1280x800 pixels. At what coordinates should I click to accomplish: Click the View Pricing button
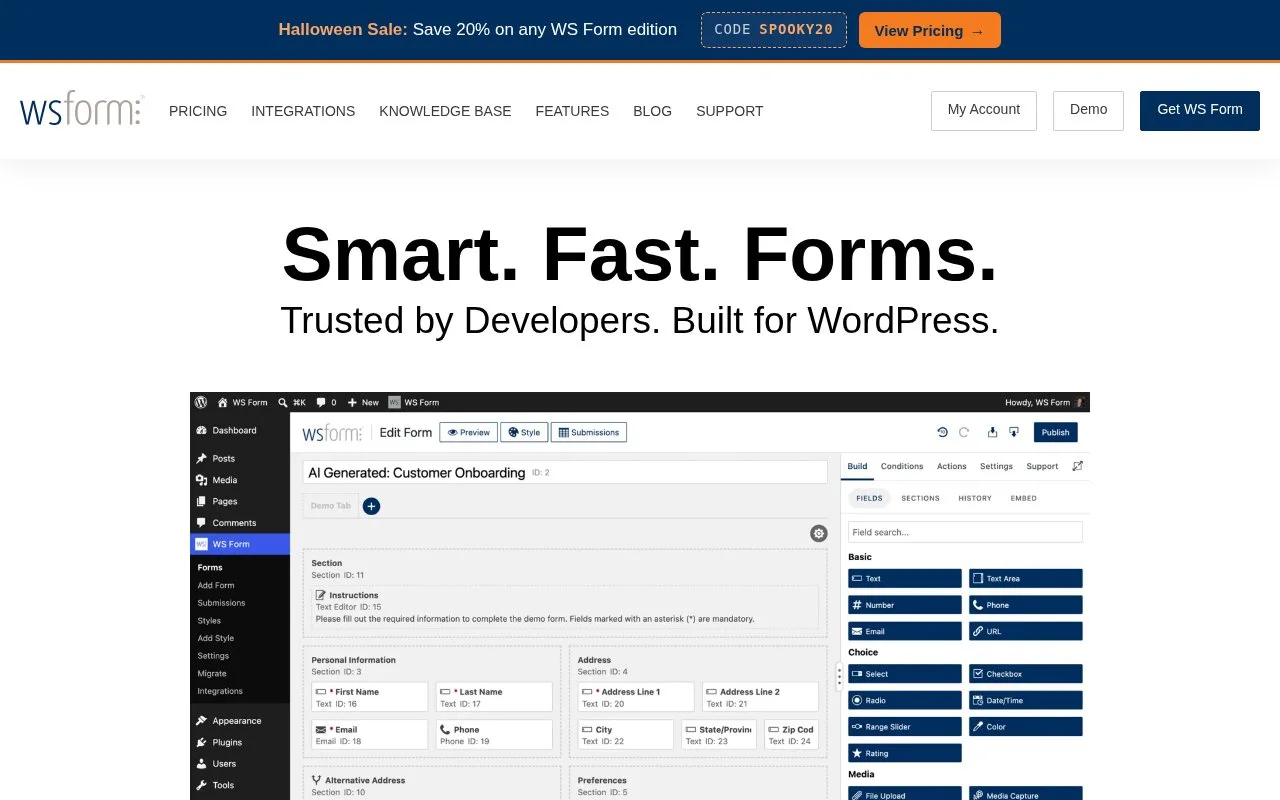click(930, 30)
